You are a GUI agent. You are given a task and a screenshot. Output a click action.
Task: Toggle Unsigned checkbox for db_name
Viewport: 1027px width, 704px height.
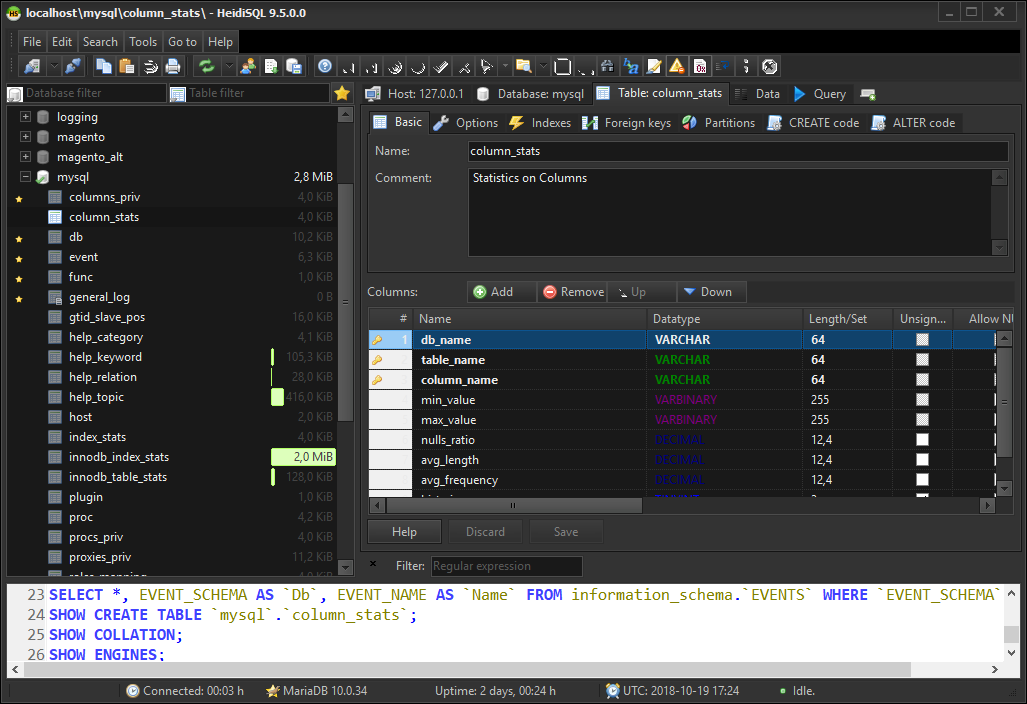[x=922, y=339]
